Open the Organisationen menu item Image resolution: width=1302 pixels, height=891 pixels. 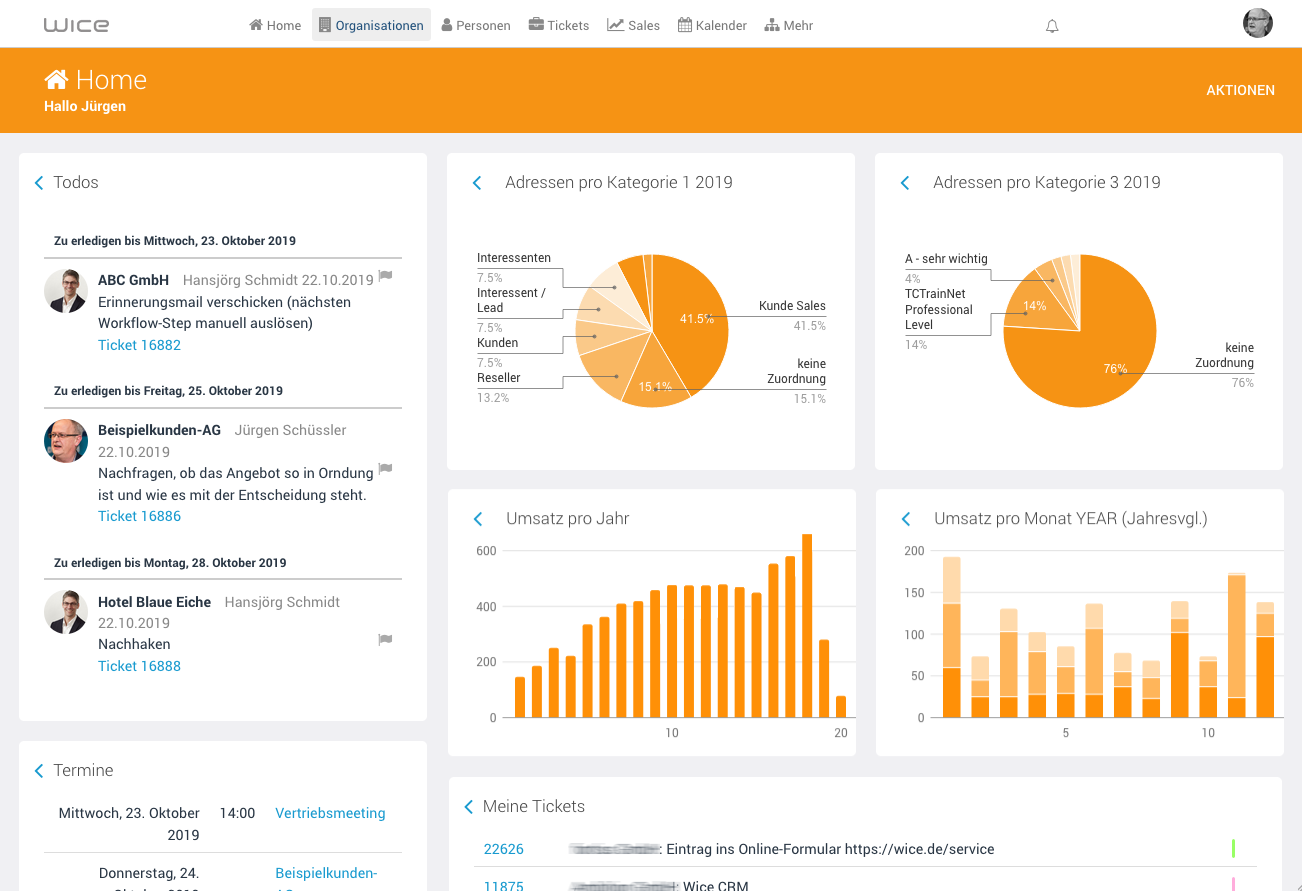(371, 25)
